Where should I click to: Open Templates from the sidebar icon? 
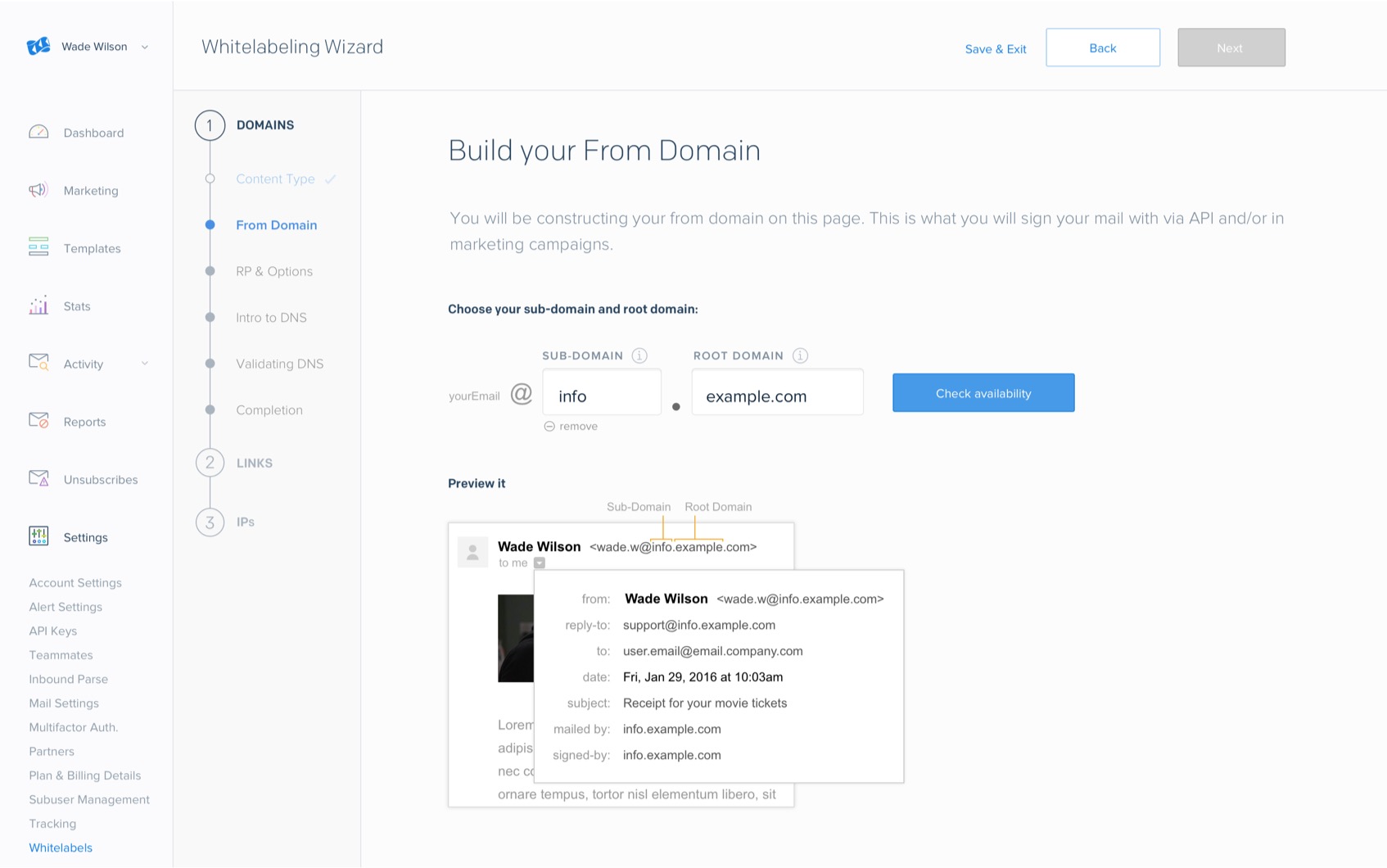38,247
